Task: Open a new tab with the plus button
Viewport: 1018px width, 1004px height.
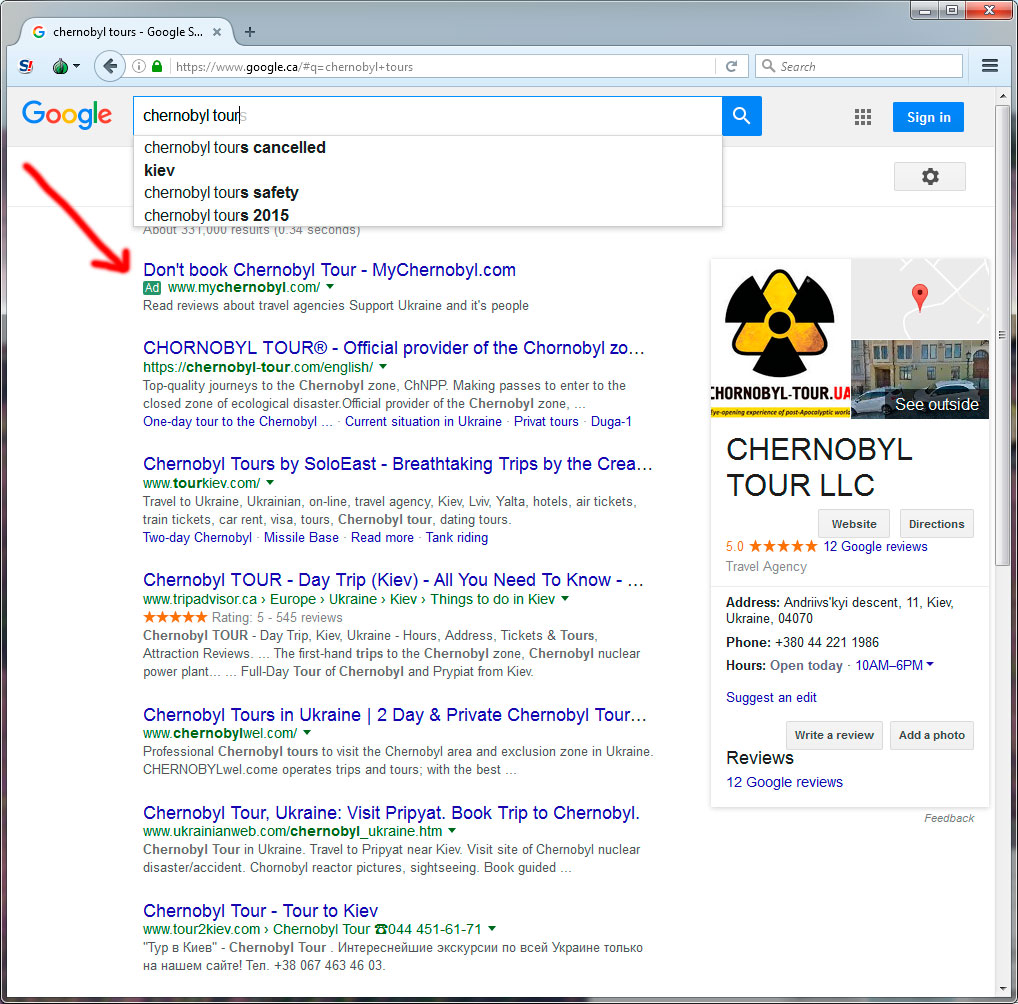Action: (x=250, y=32)
